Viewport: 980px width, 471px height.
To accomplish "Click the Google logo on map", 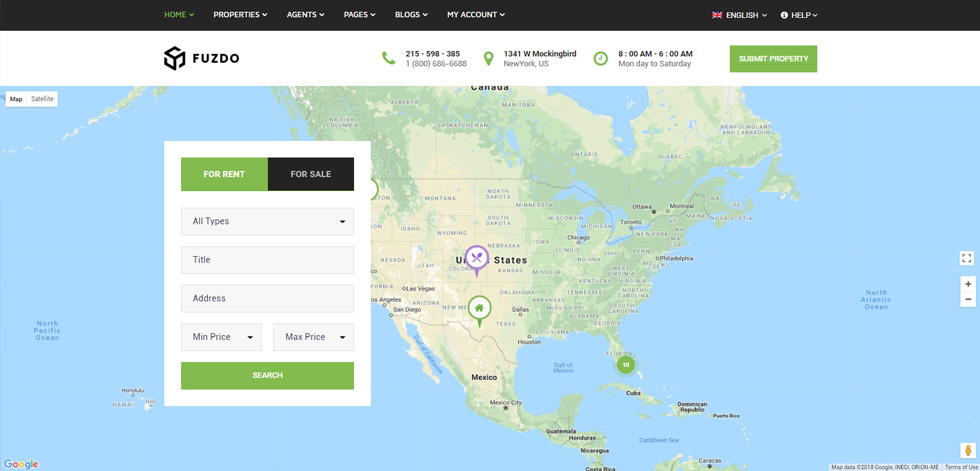I will pos(21,464).
